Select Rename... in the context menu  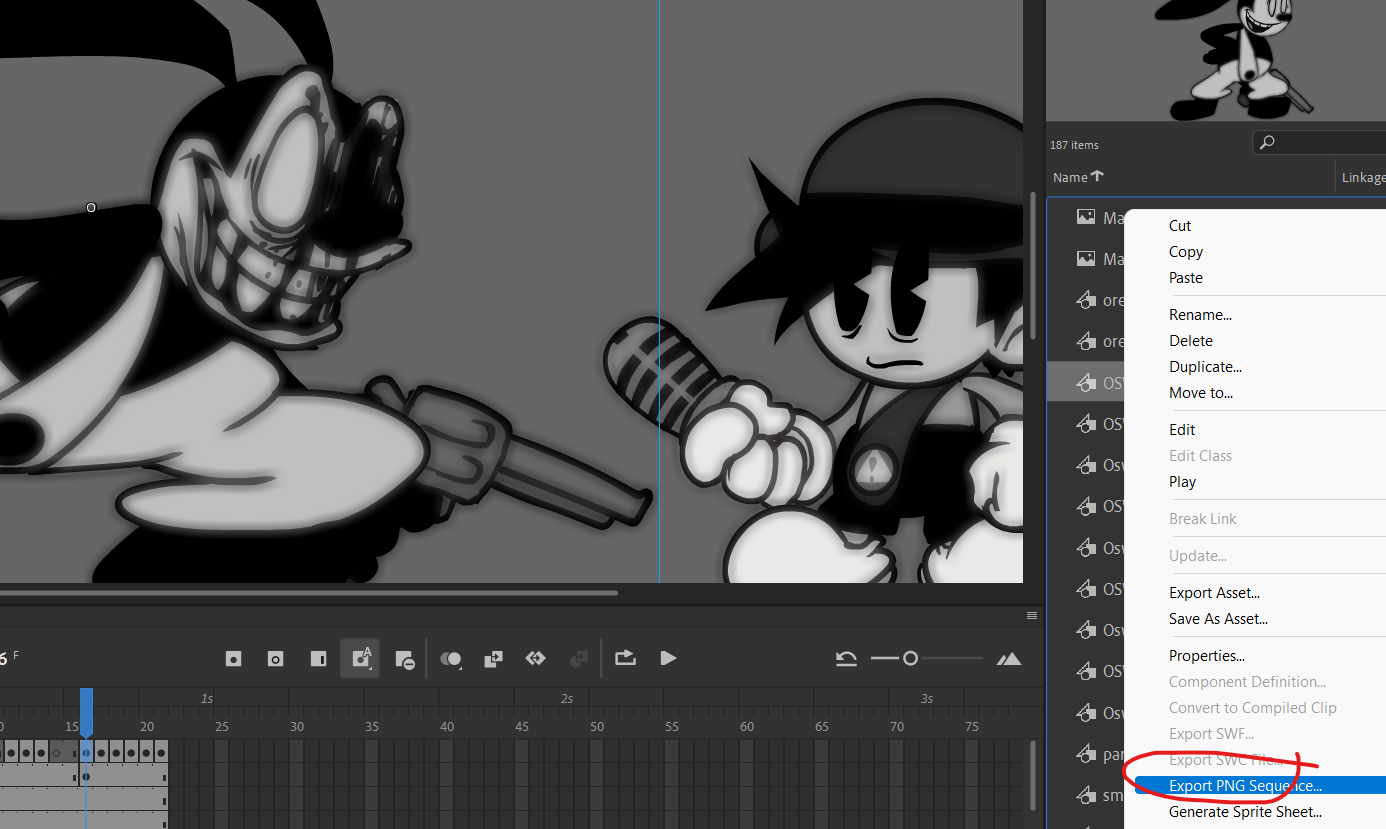(x=1200, y=314)
